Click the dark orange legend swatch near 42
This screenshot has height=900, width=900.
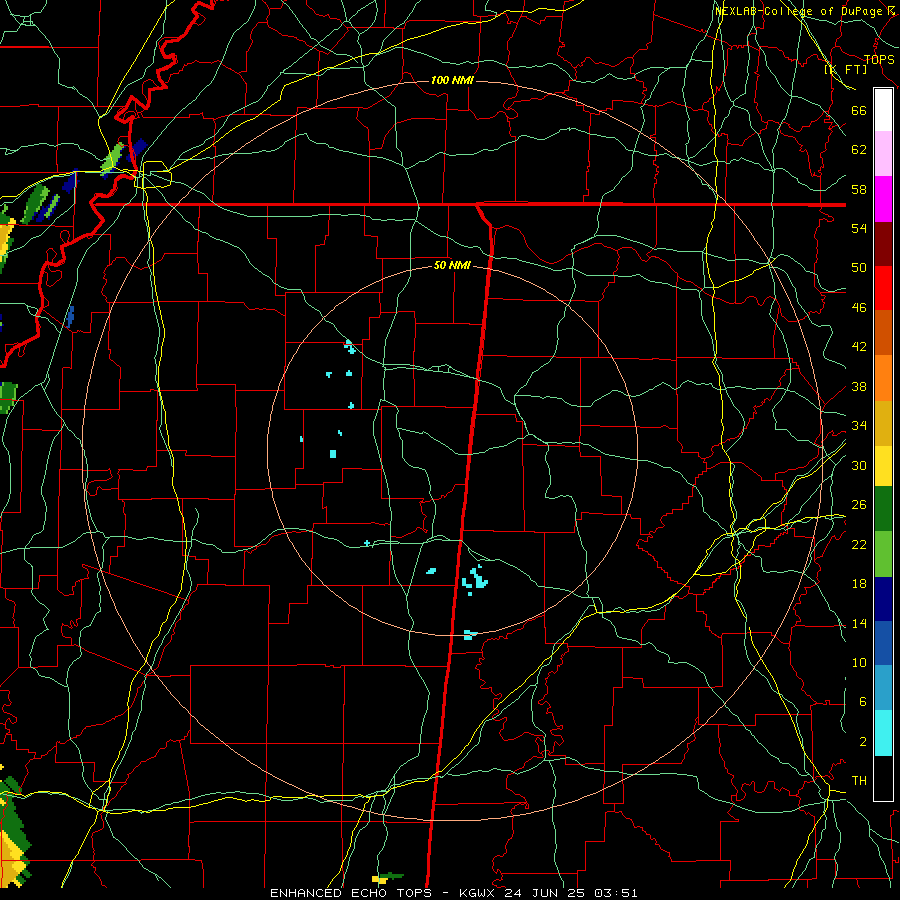[883, 332]
